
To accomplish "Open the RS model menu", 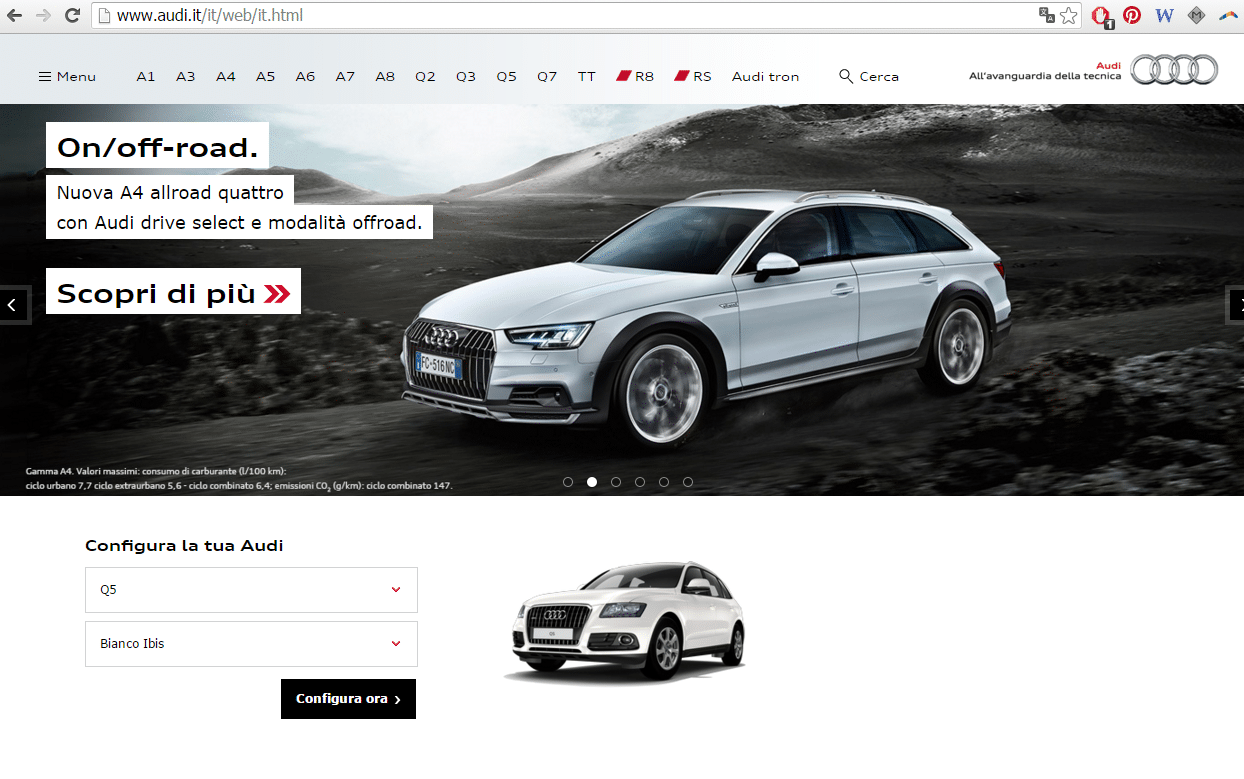I will [x=693, y=76].
